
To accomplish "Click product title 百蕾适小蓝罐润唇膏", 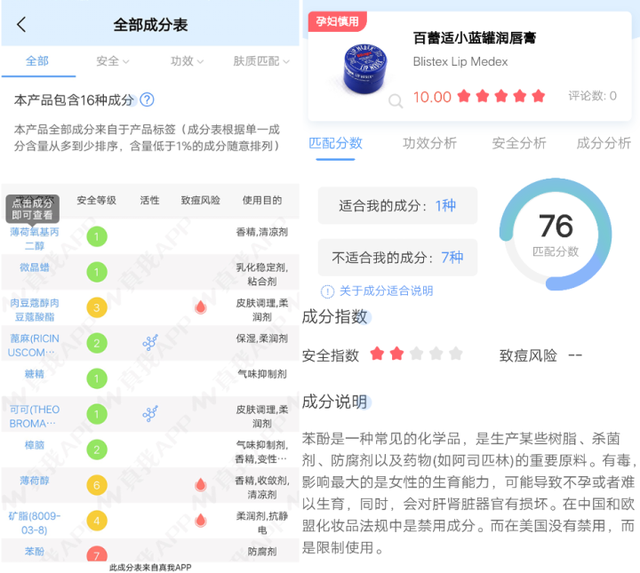I will coord(474,38).
